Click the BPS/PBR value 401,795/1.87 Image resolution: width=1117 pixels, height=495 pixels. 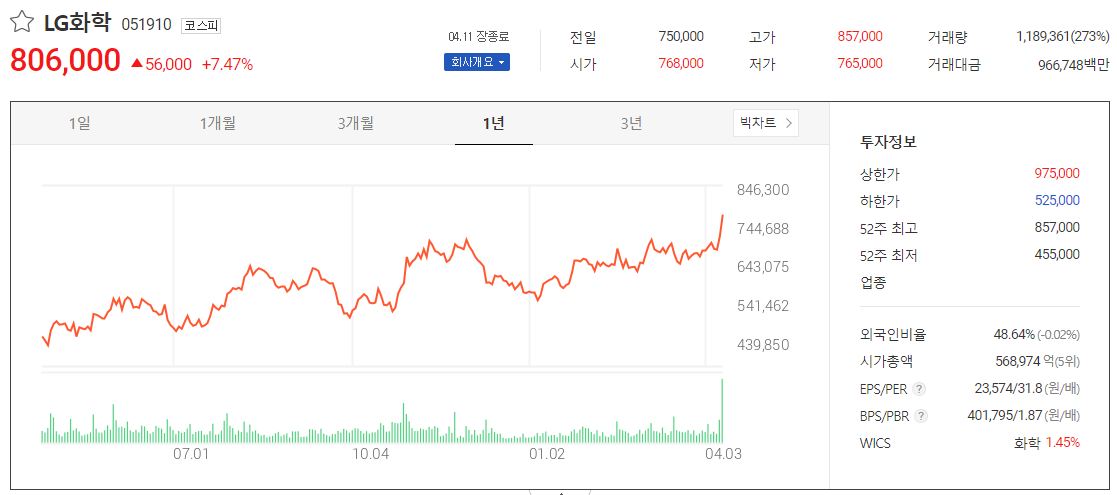(1006, 415)
